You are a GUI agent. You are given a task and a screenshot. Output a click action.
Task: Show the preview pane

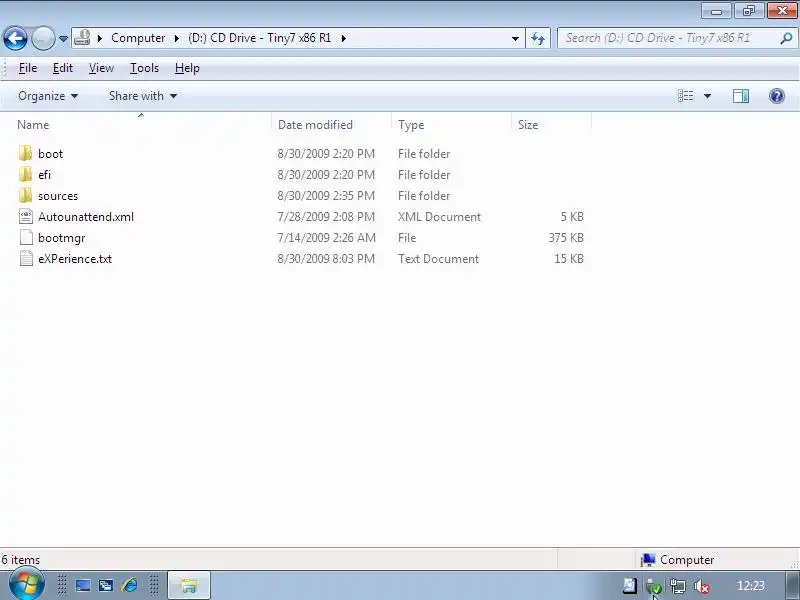pyautogui.click(x=741, y=96)
